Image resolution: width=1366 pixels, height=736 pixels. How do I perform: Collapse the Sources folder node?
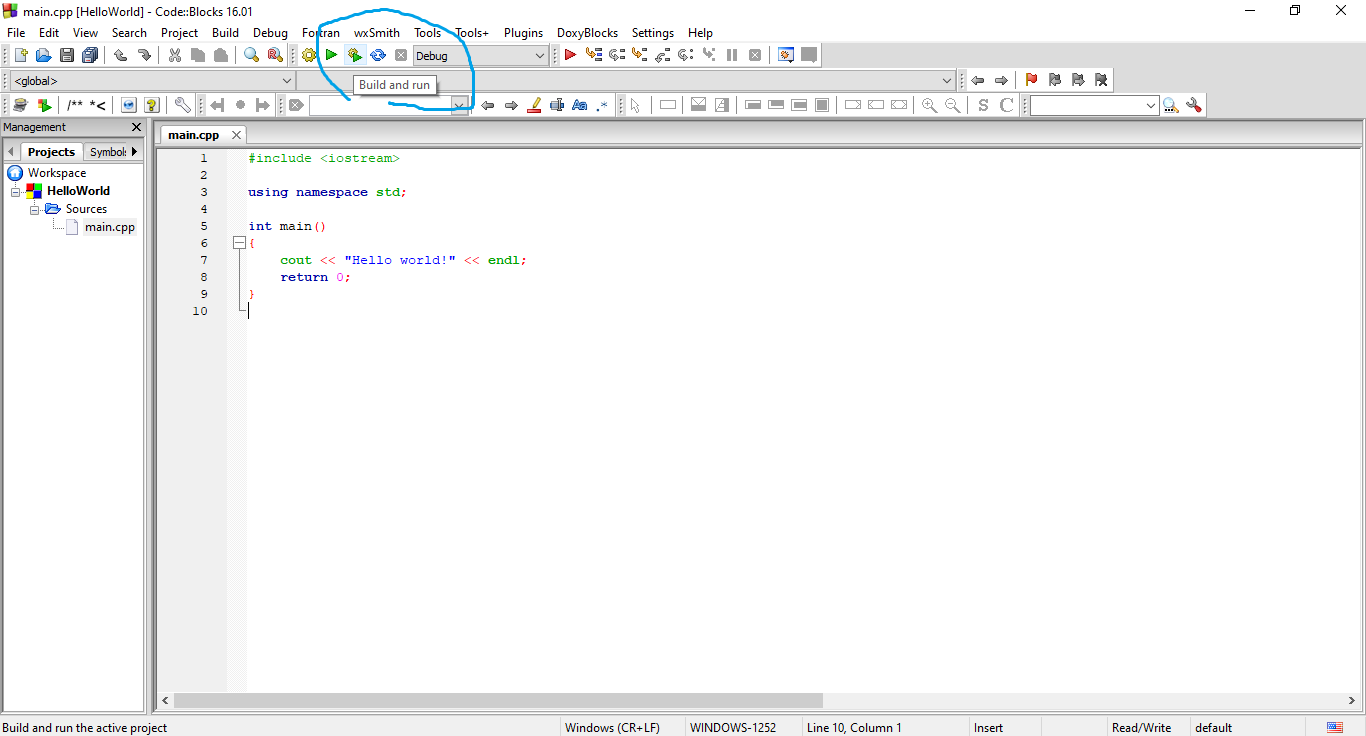pyautogui.click(x=34, y=209)
